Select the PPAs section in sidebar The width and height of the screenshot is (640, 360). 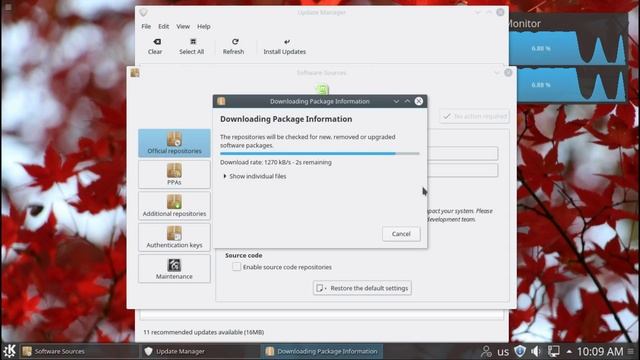174,174
